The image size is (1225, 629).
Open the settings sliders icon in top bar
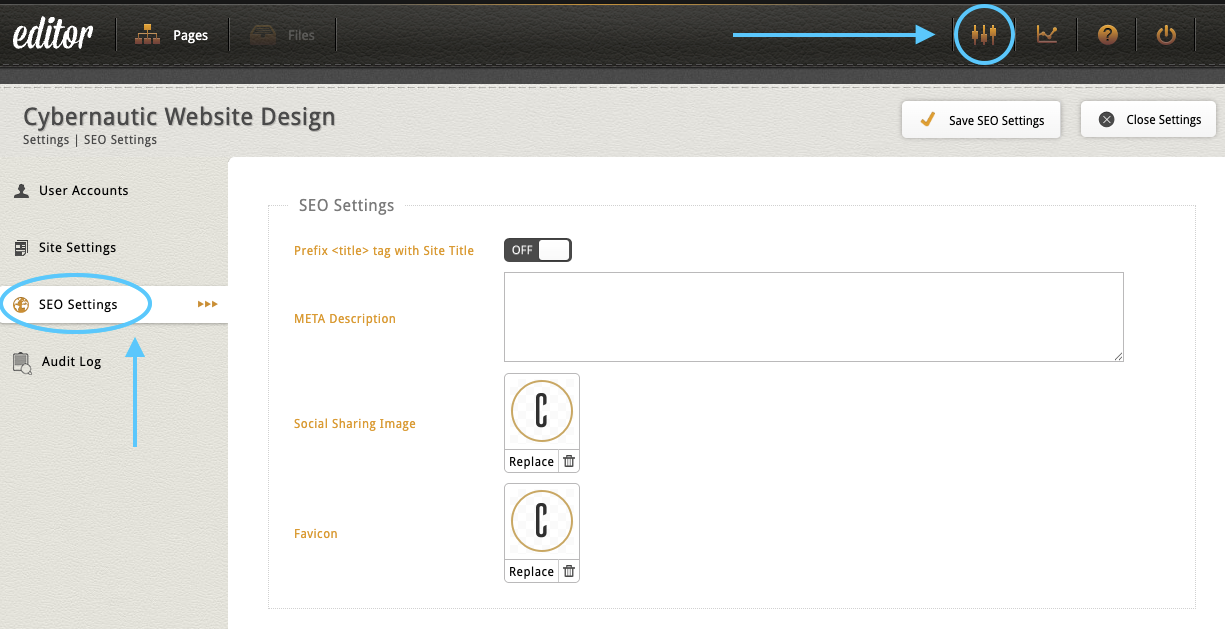pyautogui.click(x=984, y=35)
